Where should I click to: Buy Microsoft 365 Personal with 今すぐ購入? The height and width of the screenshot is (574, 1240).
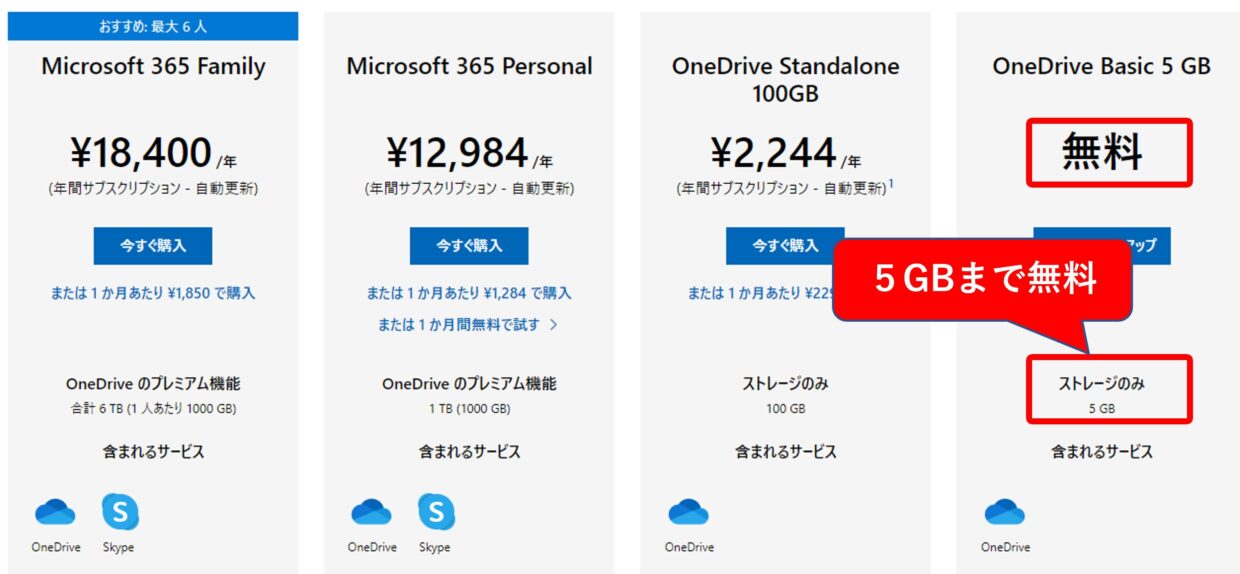coord(469,245)
